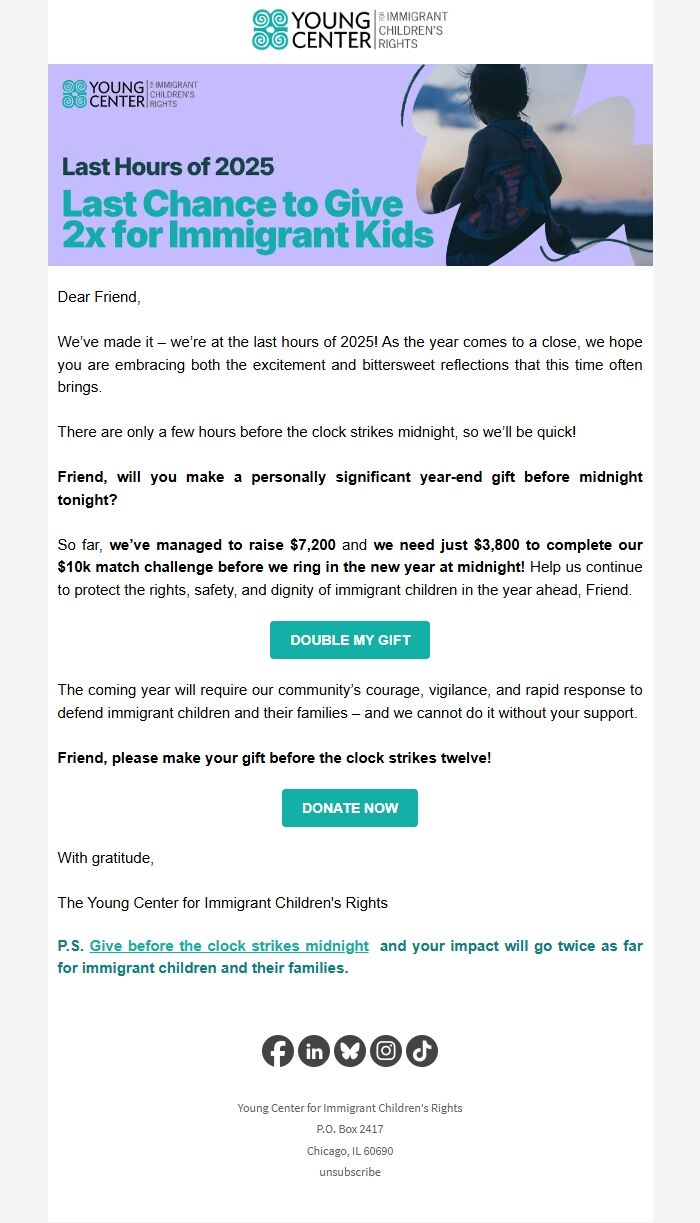Open the TikTok social icon
Image resolution: width=700 pixels, height=1223 pixels.
(x=421, y=1050)
